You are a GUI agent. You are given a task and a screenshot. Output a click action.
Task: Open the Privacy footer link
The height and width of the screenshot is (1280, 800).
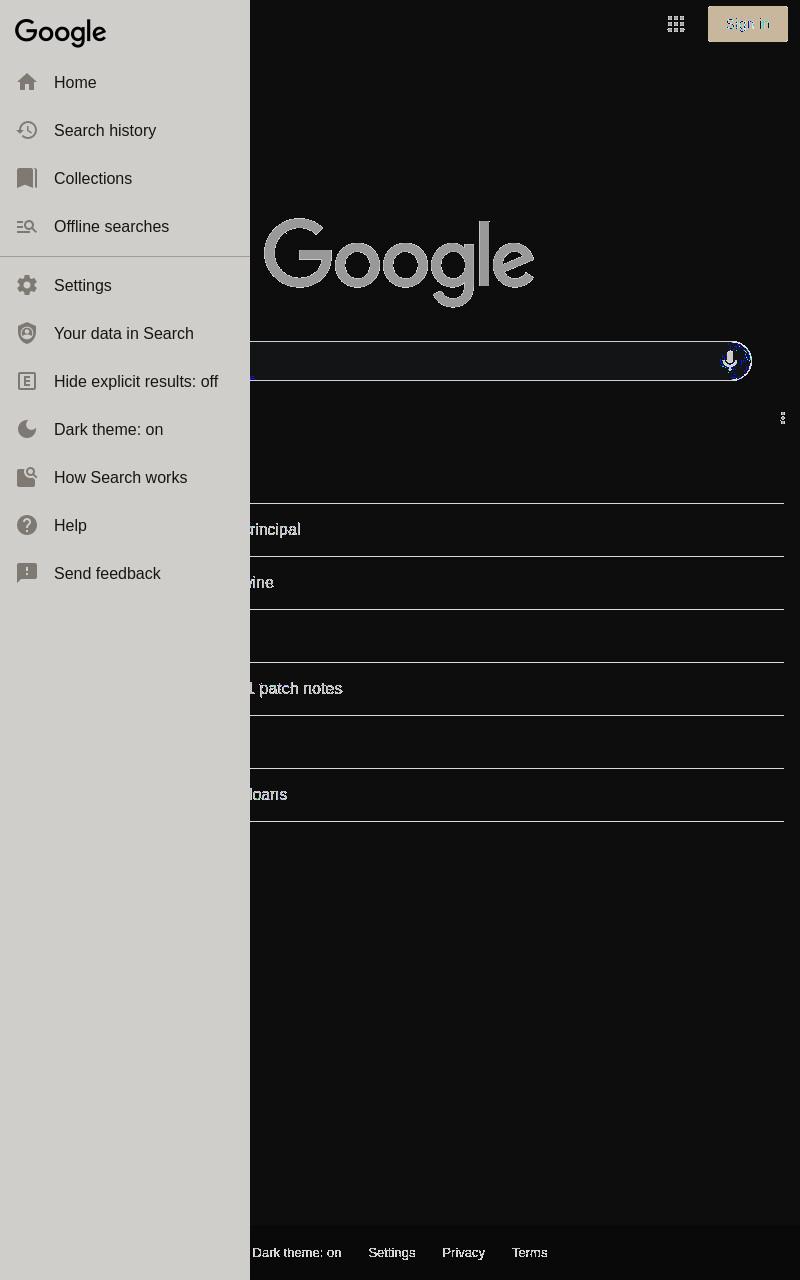[x=463, y=1252]
